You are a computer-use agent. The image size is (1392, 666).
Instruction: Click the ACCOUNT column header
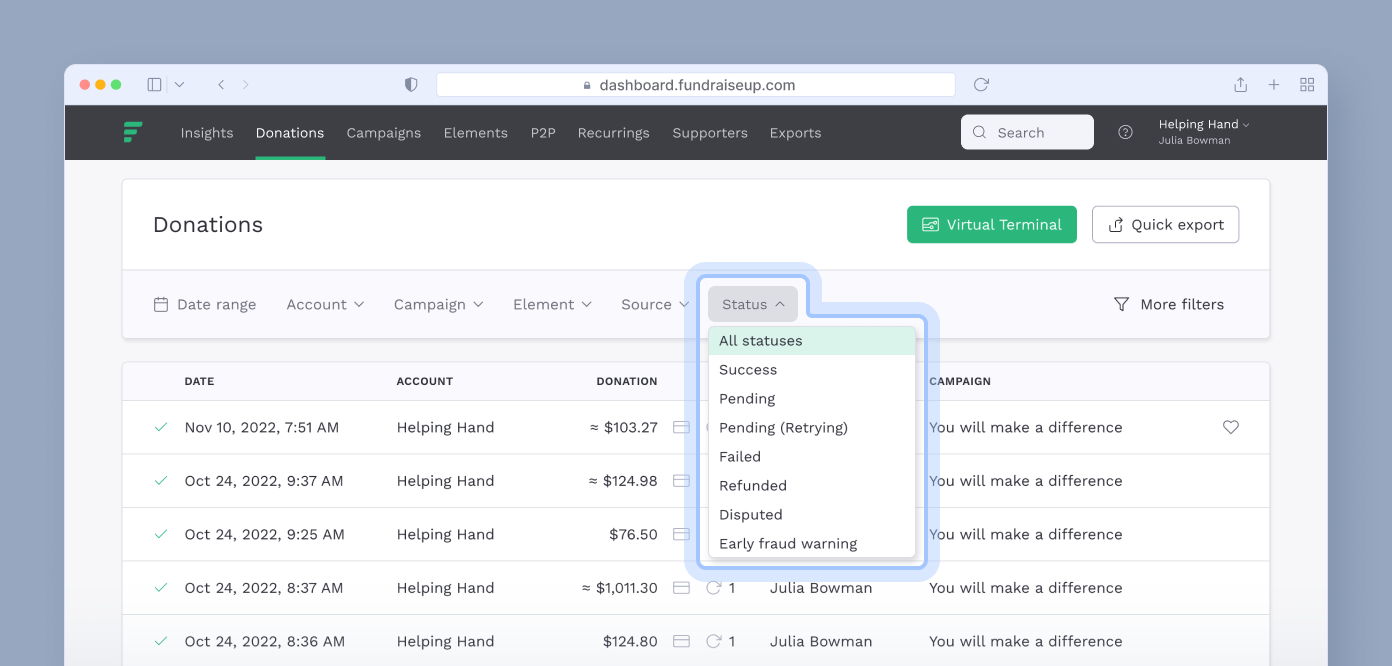pos(425,381)
